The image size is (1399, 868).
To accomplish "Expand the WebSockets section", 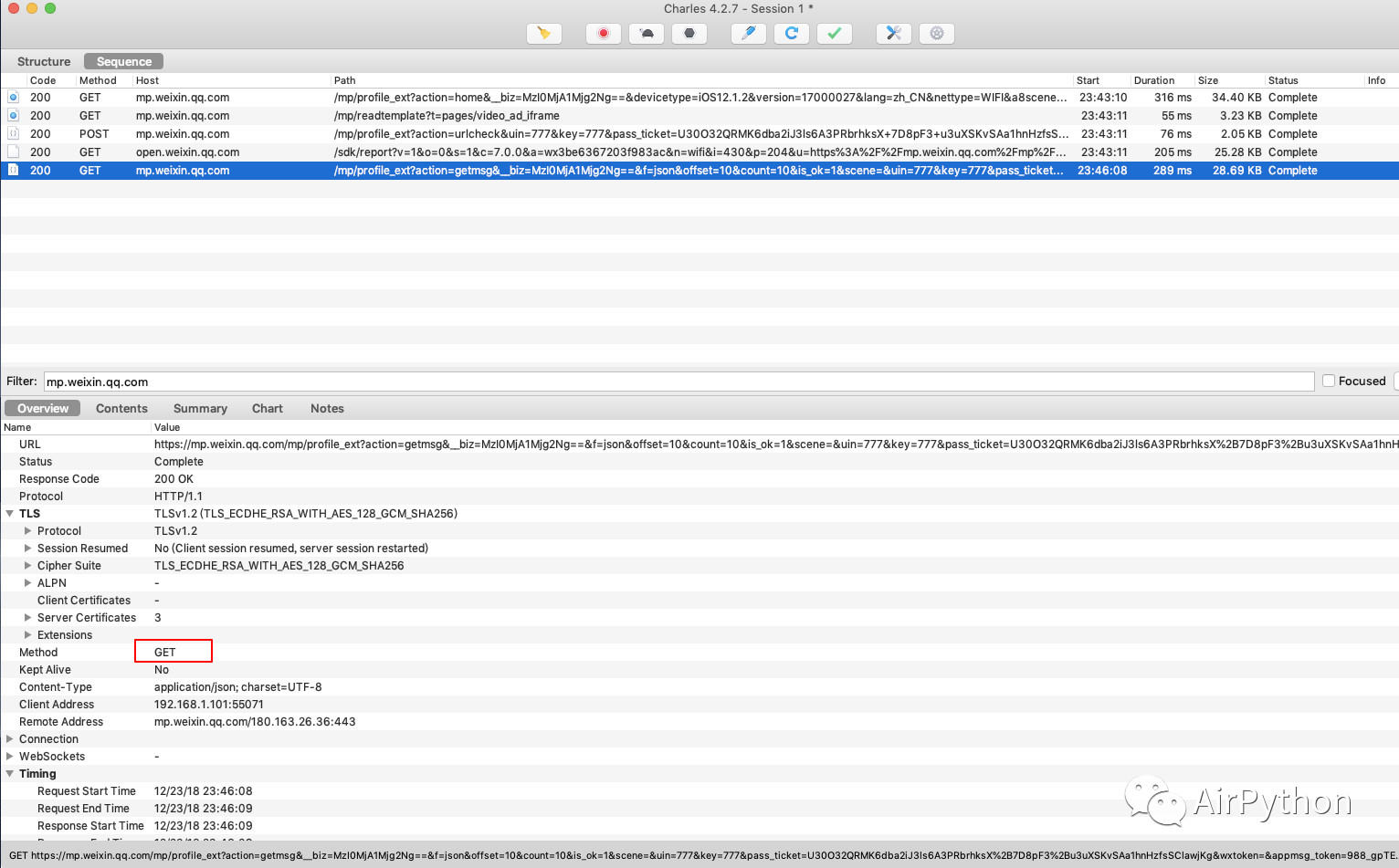I will 10,757.
